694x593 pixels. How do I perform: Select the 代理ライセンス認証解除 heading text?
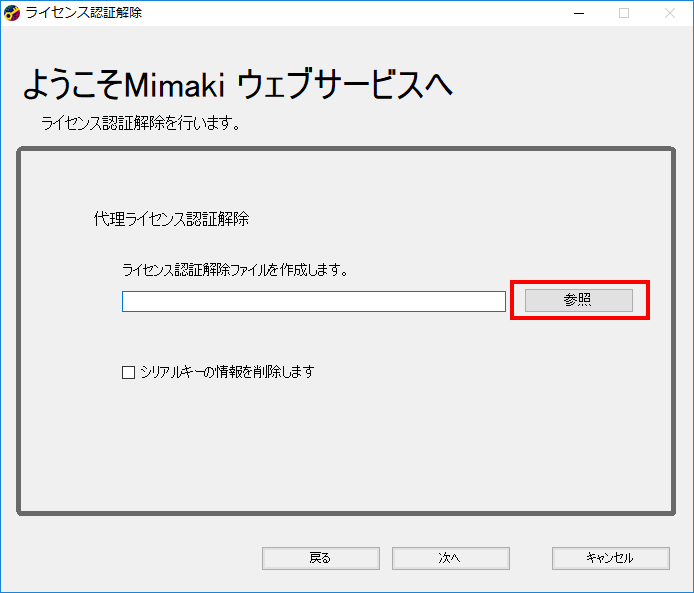click(x=171, y=219)
